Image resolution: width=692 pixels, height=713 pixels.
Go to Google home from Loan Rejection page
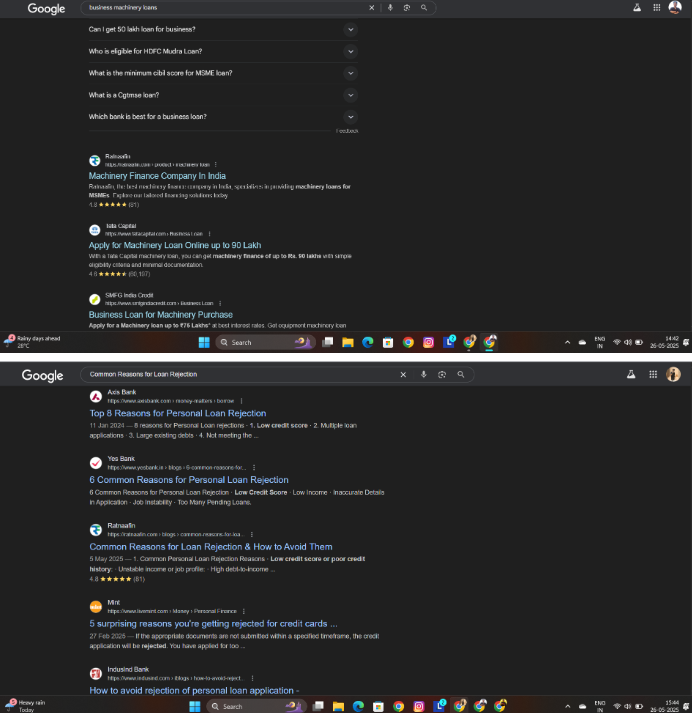(x=42, y=376)
